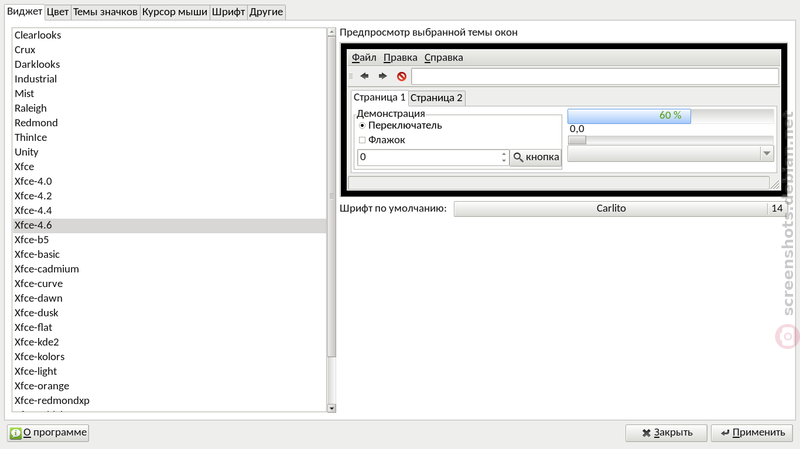The image size is (800, 449).
Task: Click the theme list scrollbar up arrow
Action: pyautogui.click(x=332, y=32)
